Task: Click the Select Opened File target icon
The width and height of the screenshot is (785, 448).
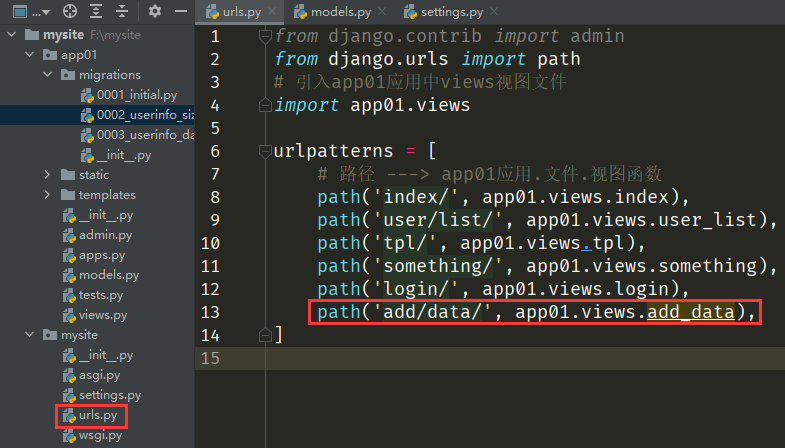Action: tap(70, 11)
